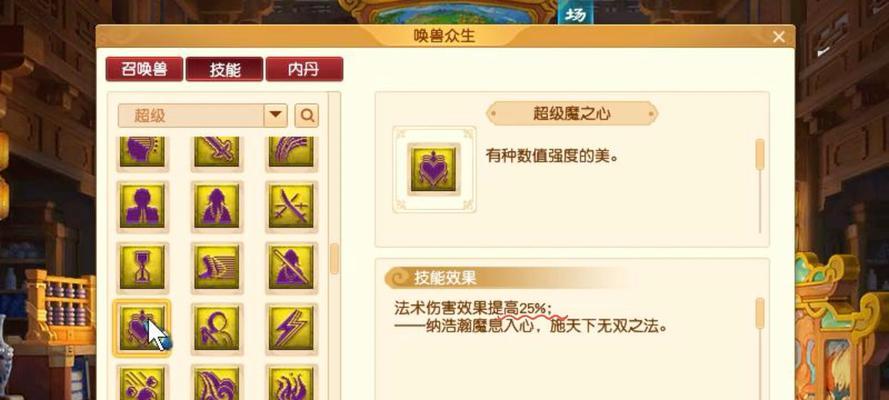Screen dimensions: 889x400
Task: Choose the hooded figure skill icon
Action: click(217, 206)
